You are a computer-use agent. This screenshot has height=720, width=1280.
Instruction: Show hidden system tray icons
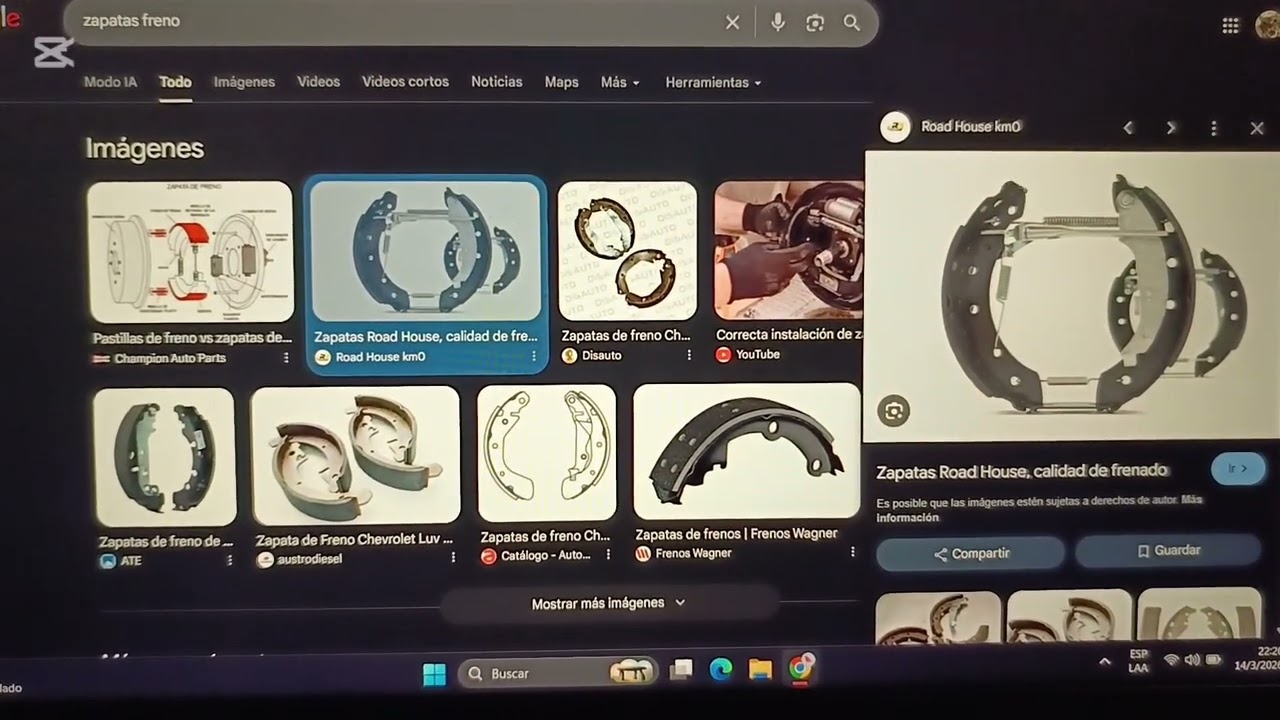[1105, 661]
